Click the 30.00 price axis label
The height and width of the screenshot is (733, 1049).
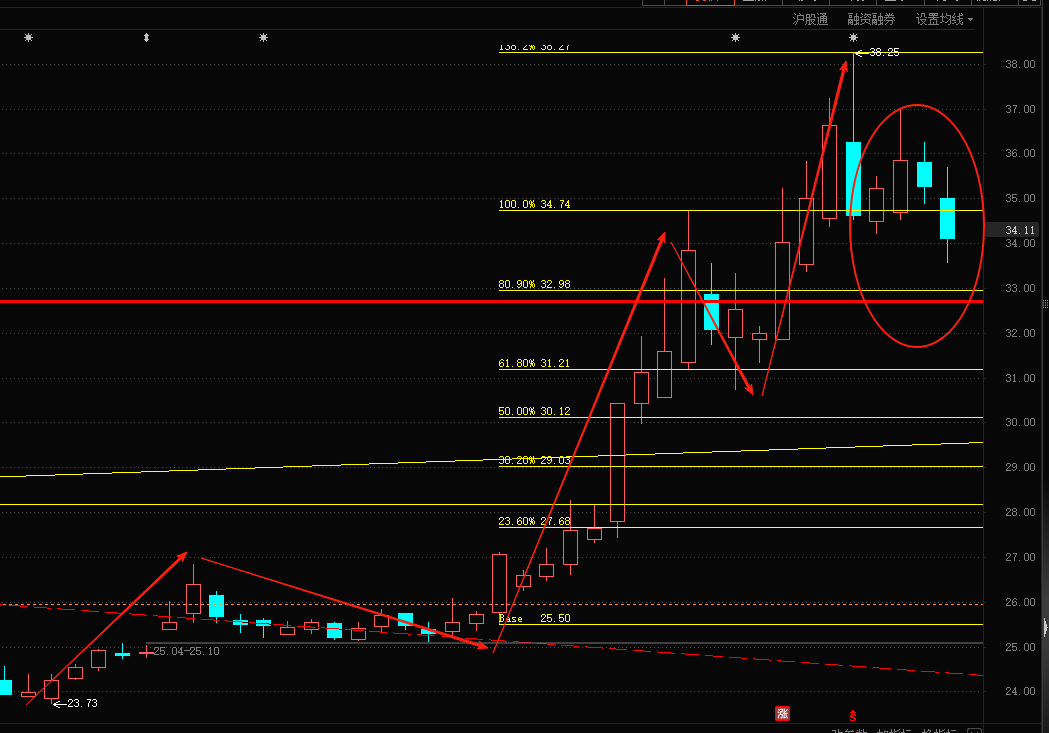click(x=1020, y=422)
